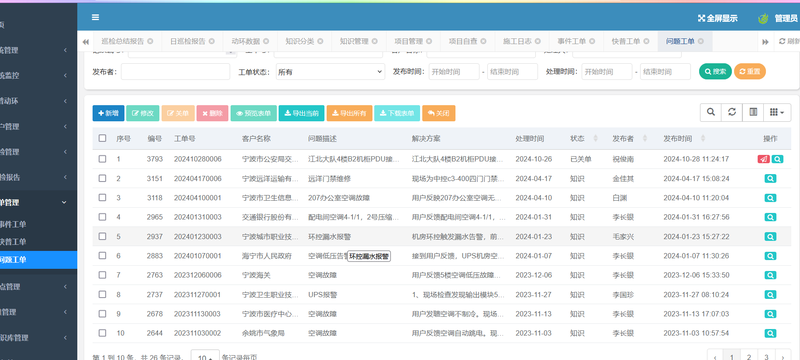The image size is (800, 360).
Task: Check the box for row 3151
Action: coord(103,178)
